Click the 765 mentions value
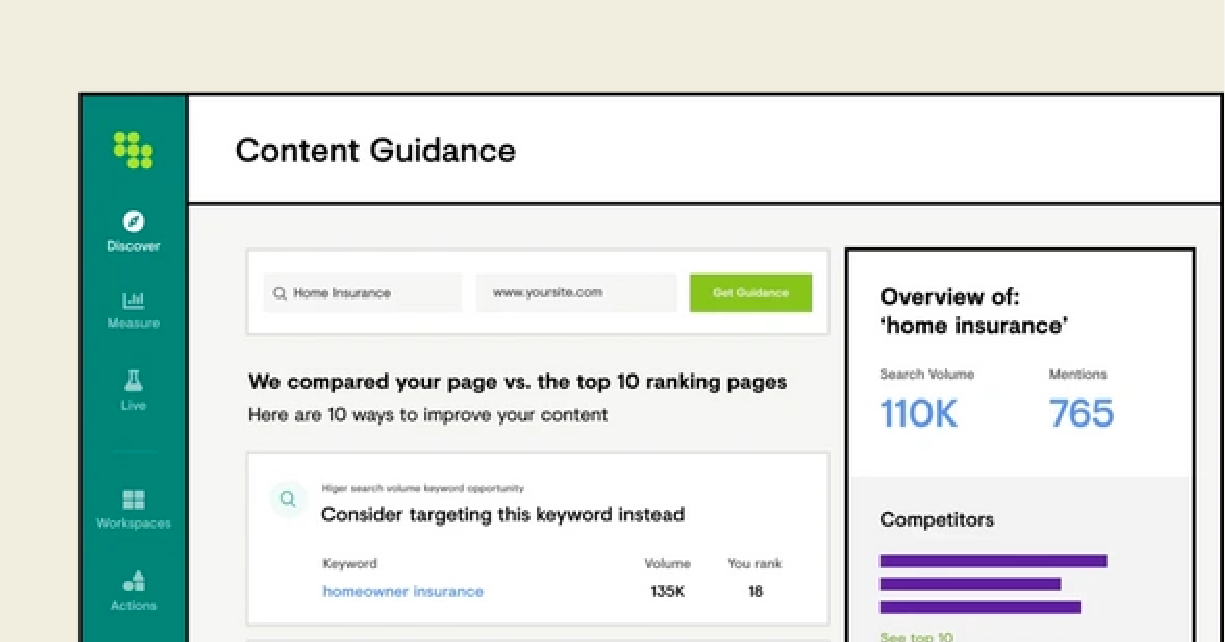Image resolution: width=1225 pixels, height=642 pixels. click(1081, 414)
